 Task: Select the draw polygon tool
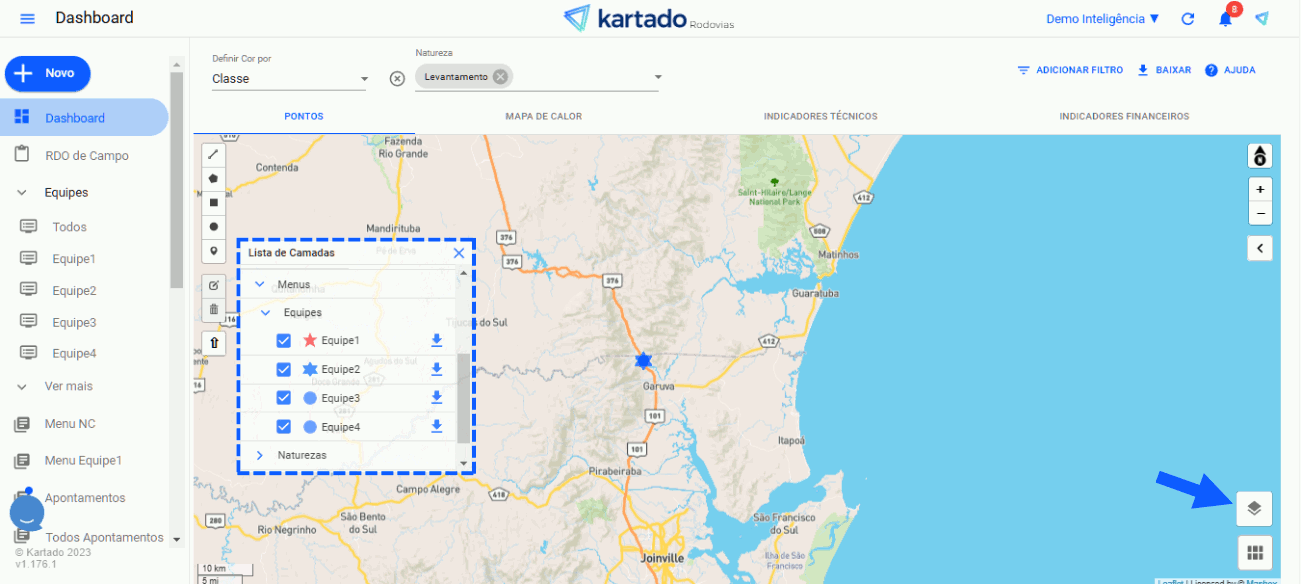pos(214,178)
